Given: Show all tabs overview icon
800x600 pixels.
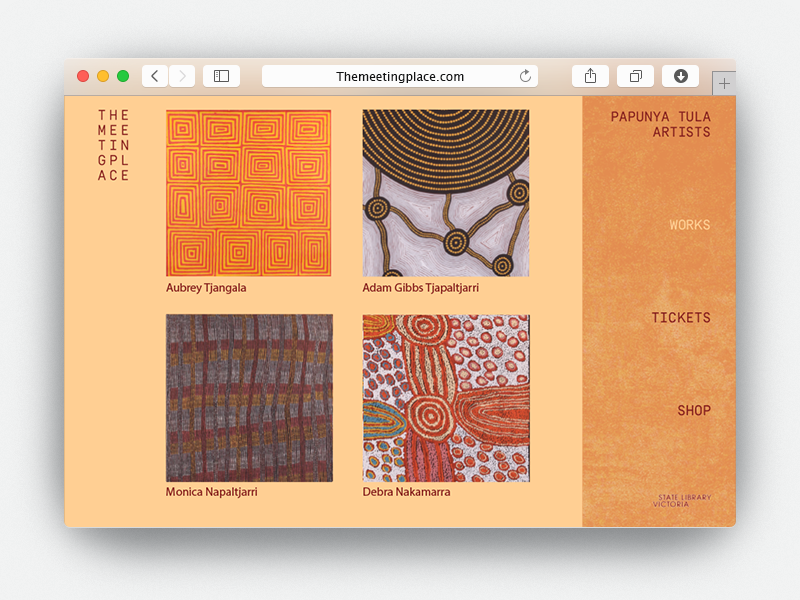Looking at the screenshot, I should pyautogui.click(x=635, y=76).
